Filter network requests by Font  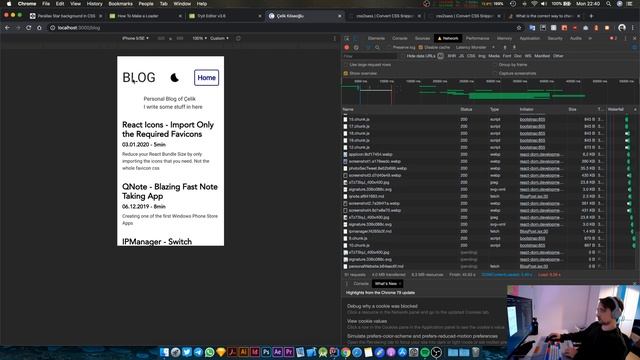[x=507, y=56]
